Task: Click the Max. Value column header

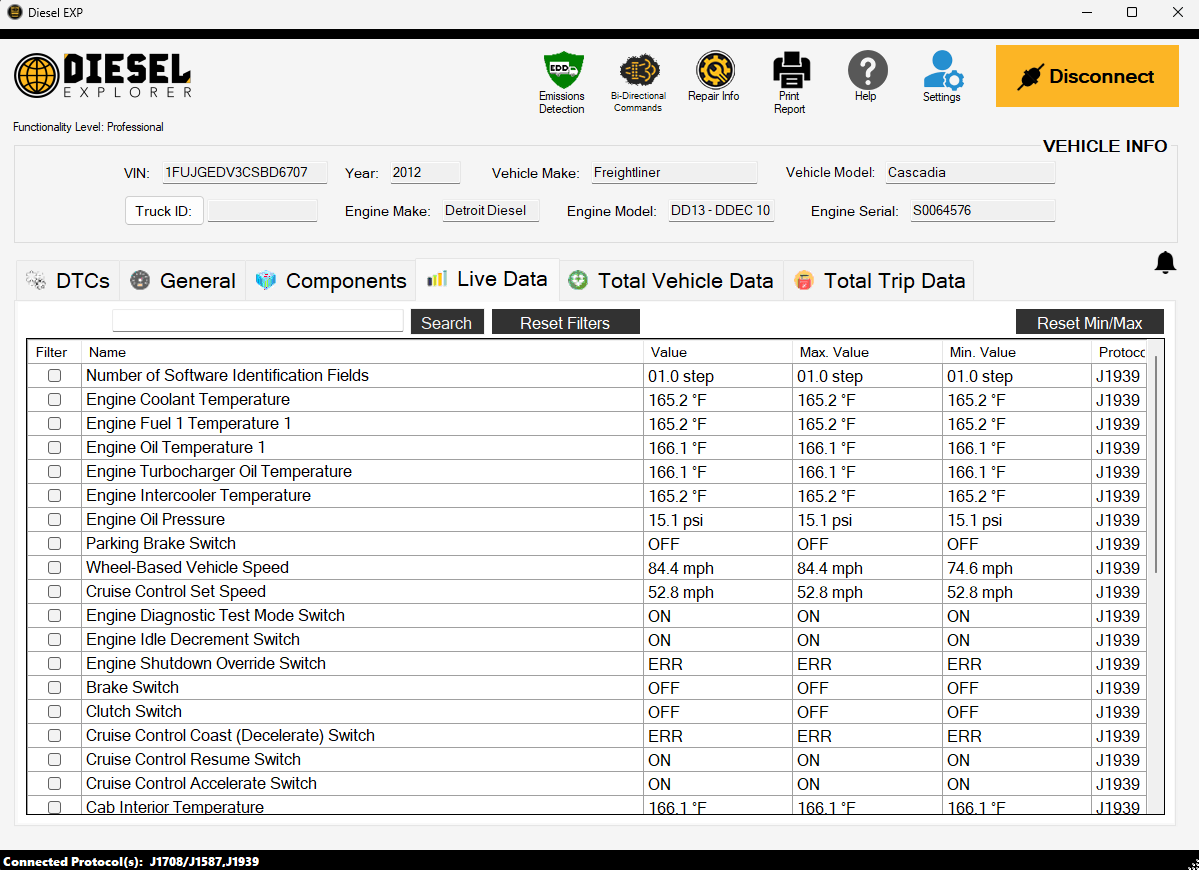Action: [868, 352]
